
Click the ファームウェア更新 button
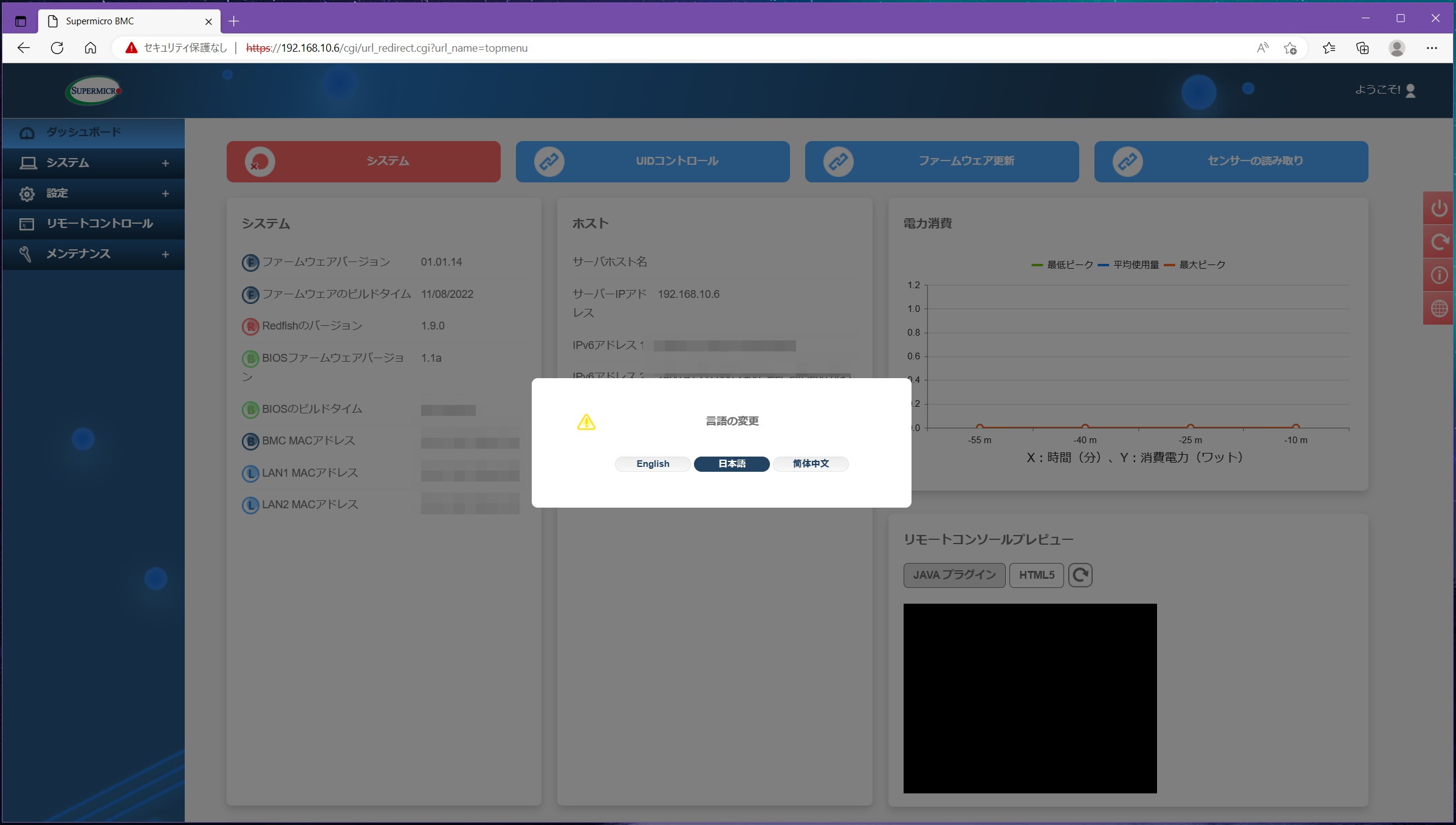point(942,161)
